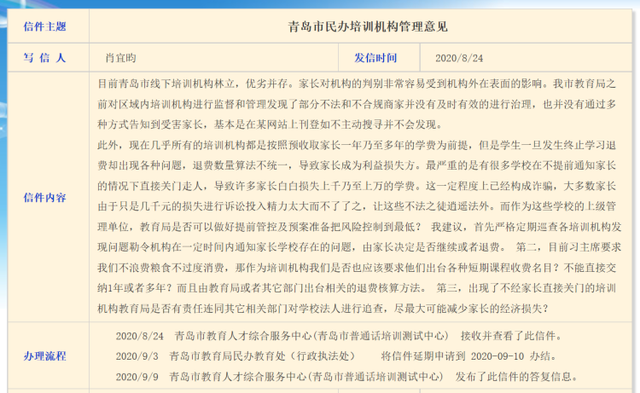Screen dimensions: 640x393
Task: Click the line starting 的情况下直接关门走人
Action: [x=356, y=186]
